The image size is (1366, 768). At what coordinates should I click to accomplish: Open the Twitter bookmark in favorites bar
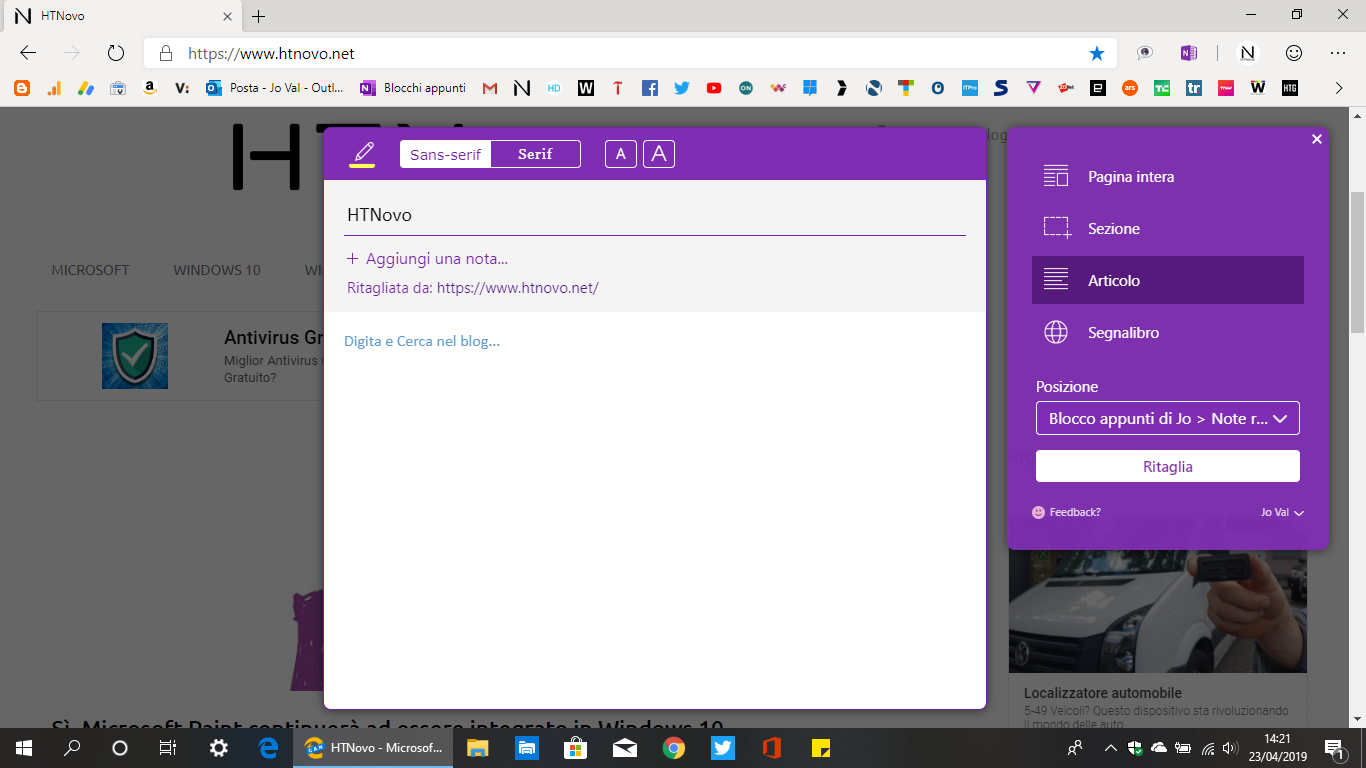[682, 88]
